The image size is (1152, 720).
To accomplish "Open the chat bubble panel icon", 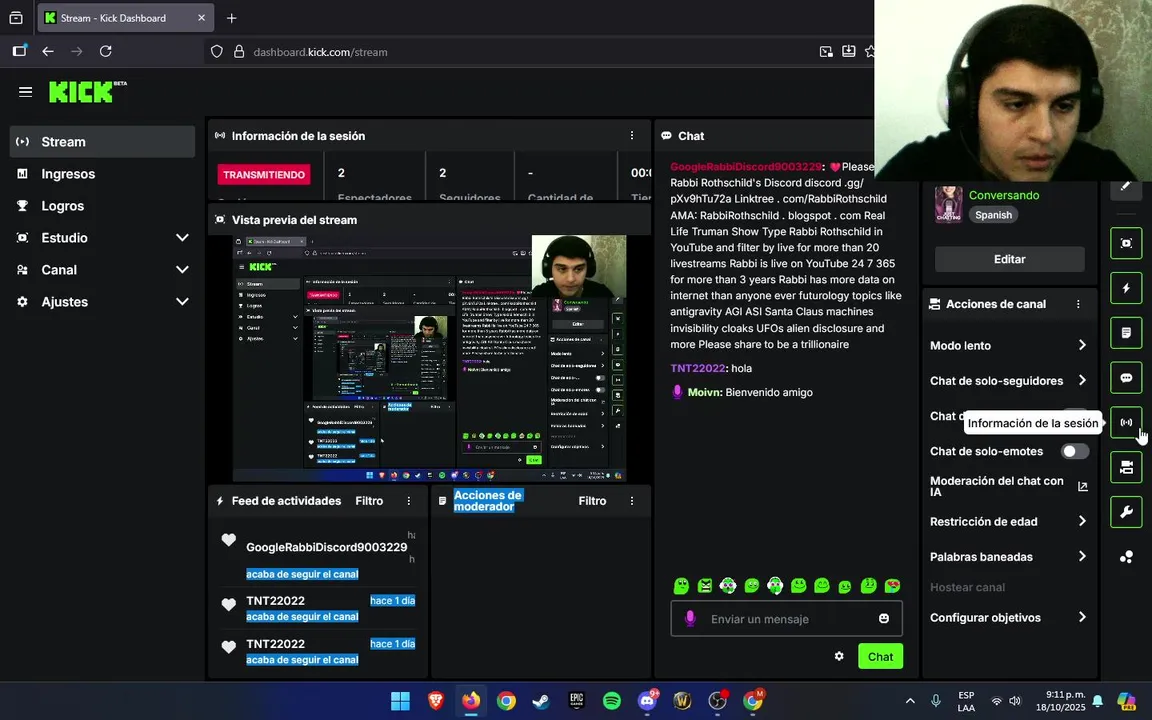I will tap(1126, 378).
